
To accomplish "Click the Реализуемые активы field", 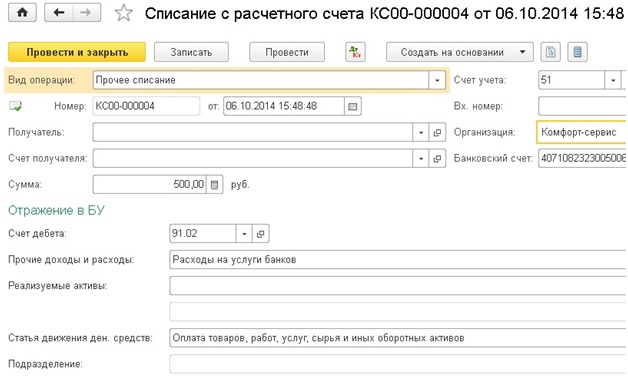I will pyautogui.click(x=398, y=286).
